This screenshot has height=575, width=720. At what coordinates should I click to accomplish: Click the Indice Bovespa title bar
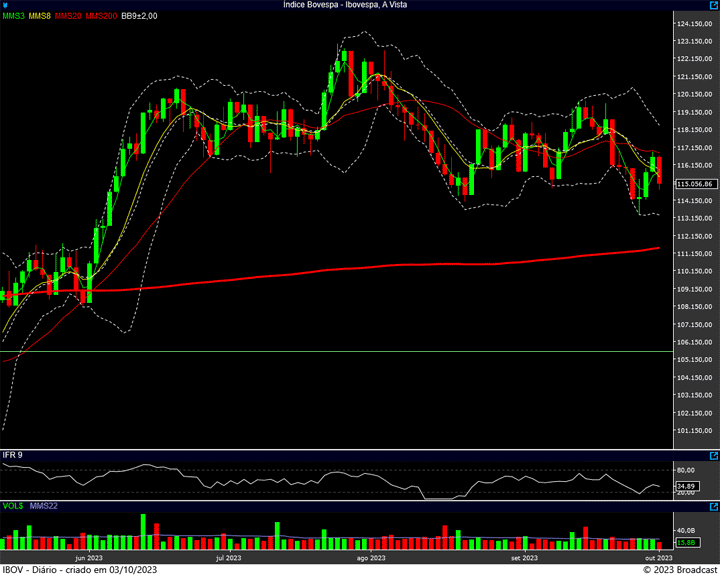click(x=359, y=5)
